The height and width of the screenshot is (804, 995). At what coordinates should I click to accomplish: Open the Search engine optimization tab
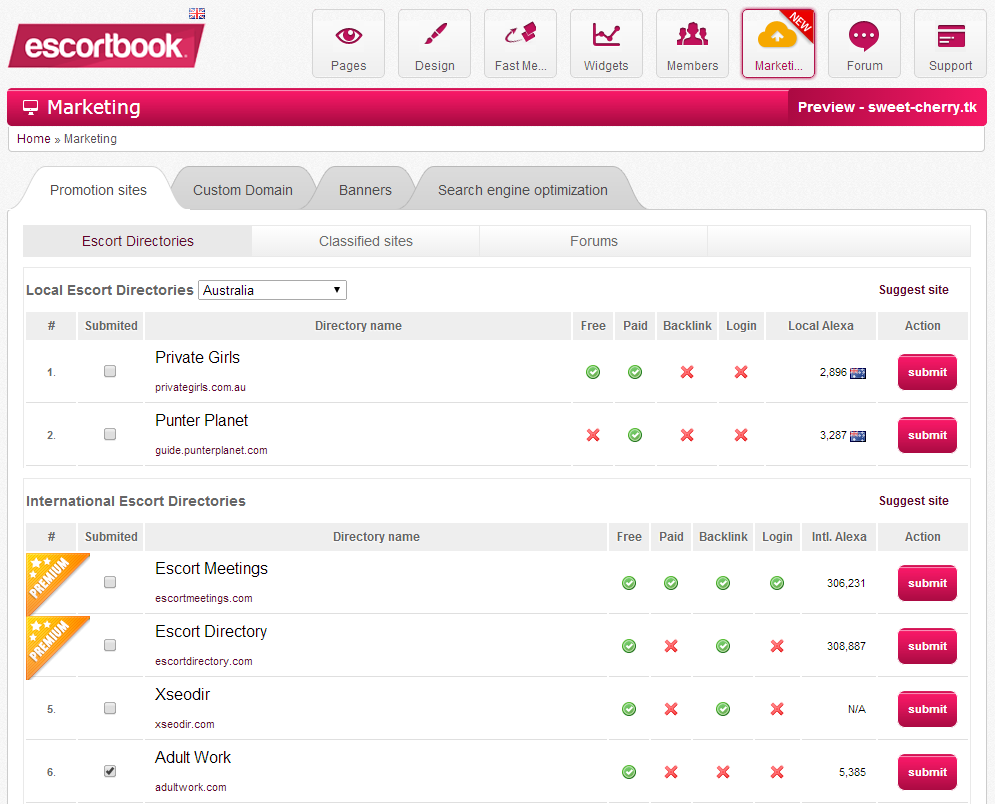click(x=522, y=190)
